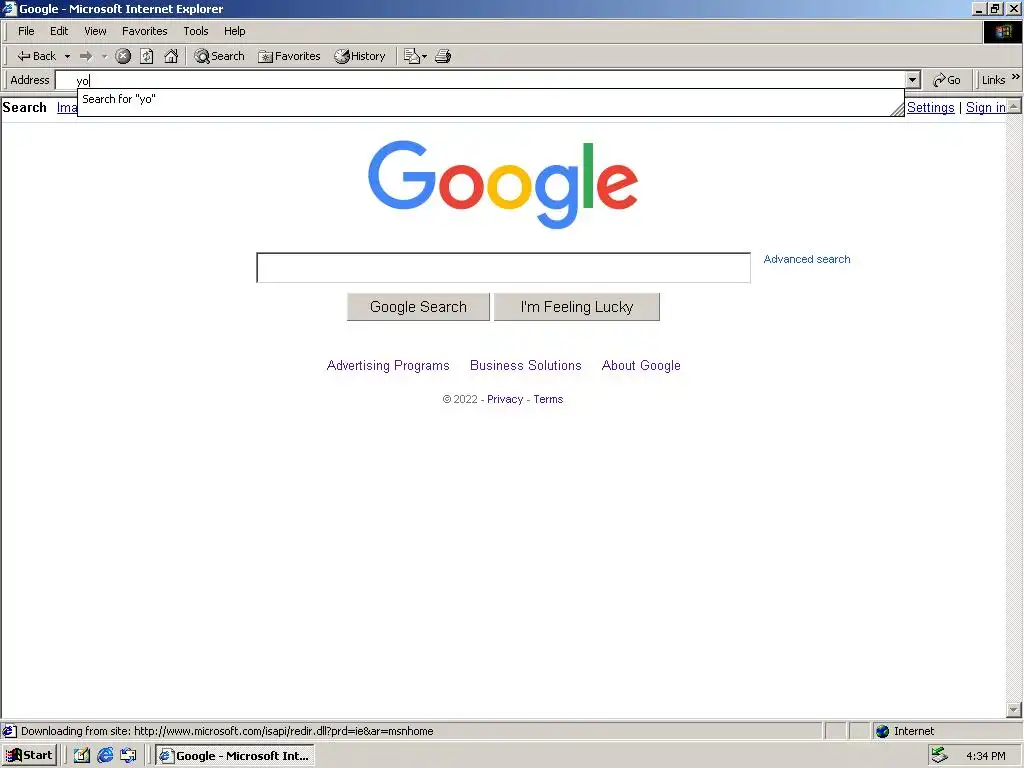Click the system tray network icon

940,755
